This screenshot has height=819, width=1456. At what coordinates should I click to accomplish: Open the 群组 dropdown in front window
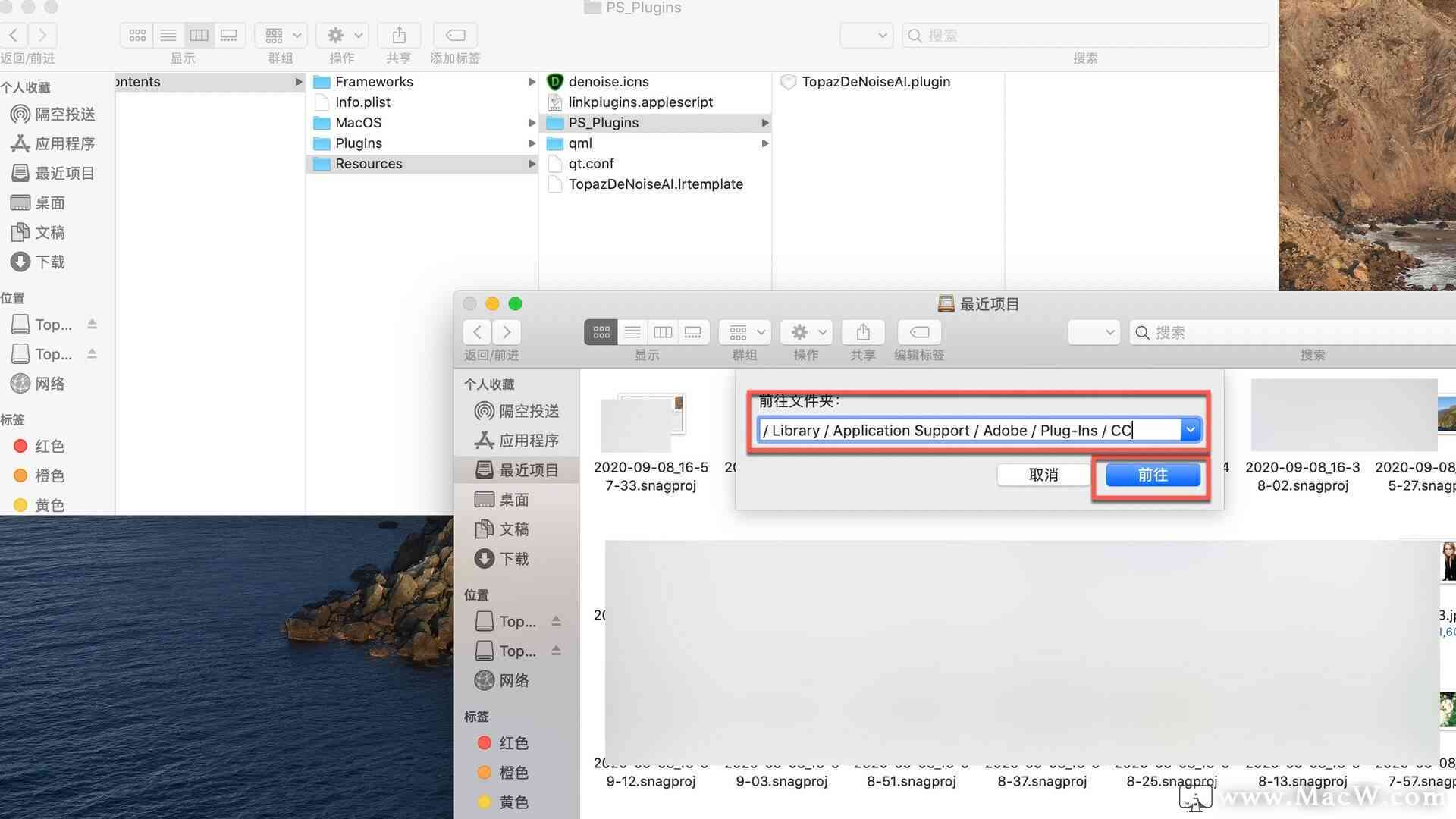(745, 332)
